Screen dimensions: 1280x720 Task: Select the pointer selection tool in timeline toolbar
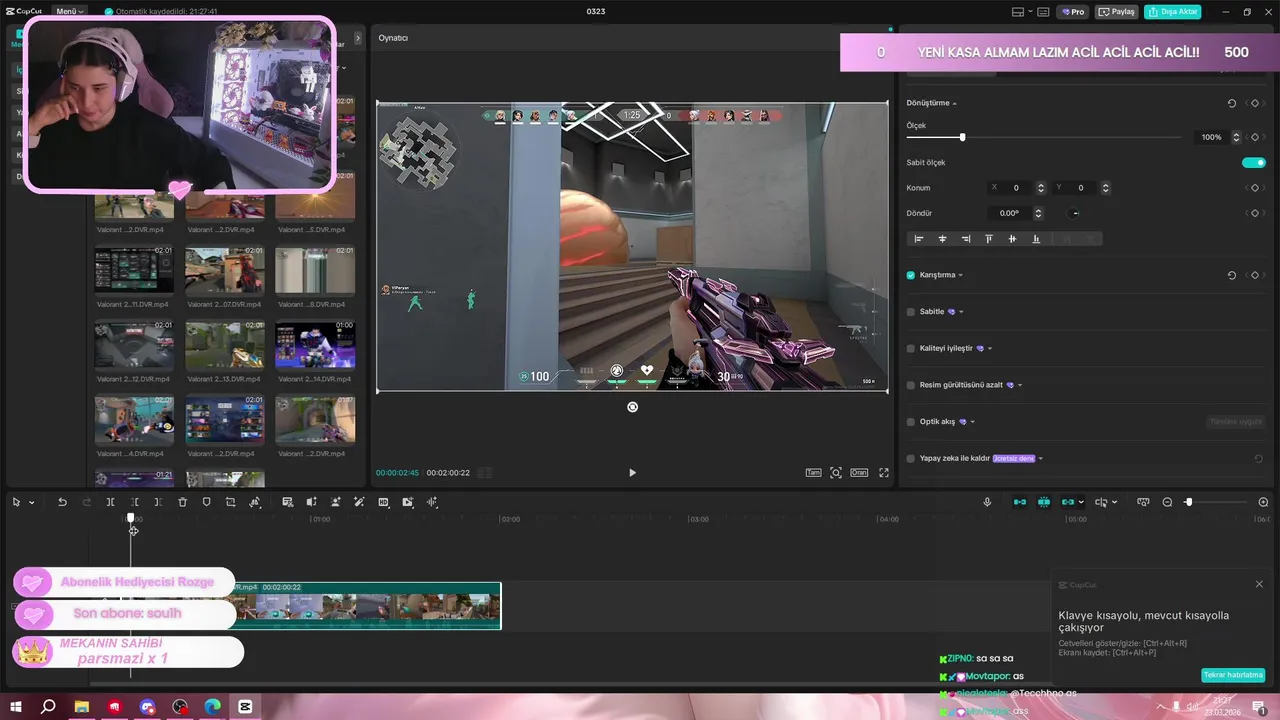click(x=16, y=502)
